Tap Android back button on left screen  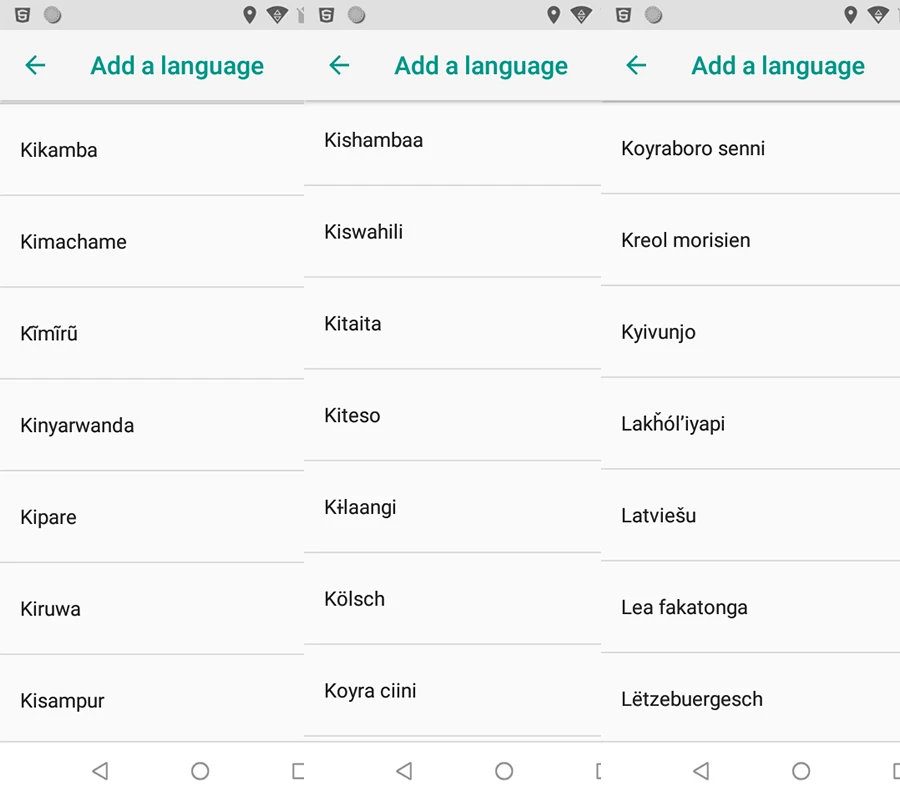pos(100,771)
